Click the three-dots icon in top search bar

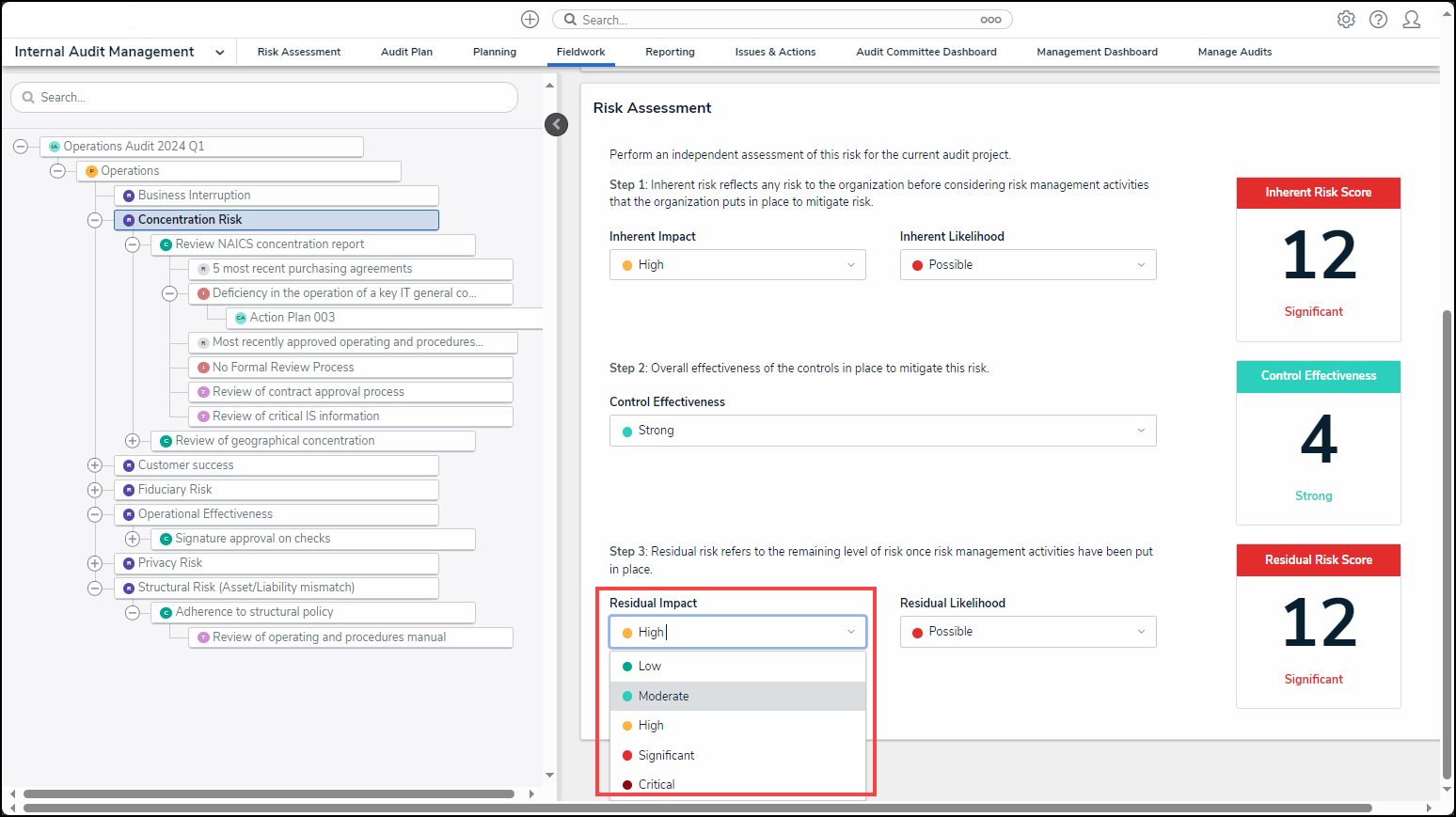point(990,20)
